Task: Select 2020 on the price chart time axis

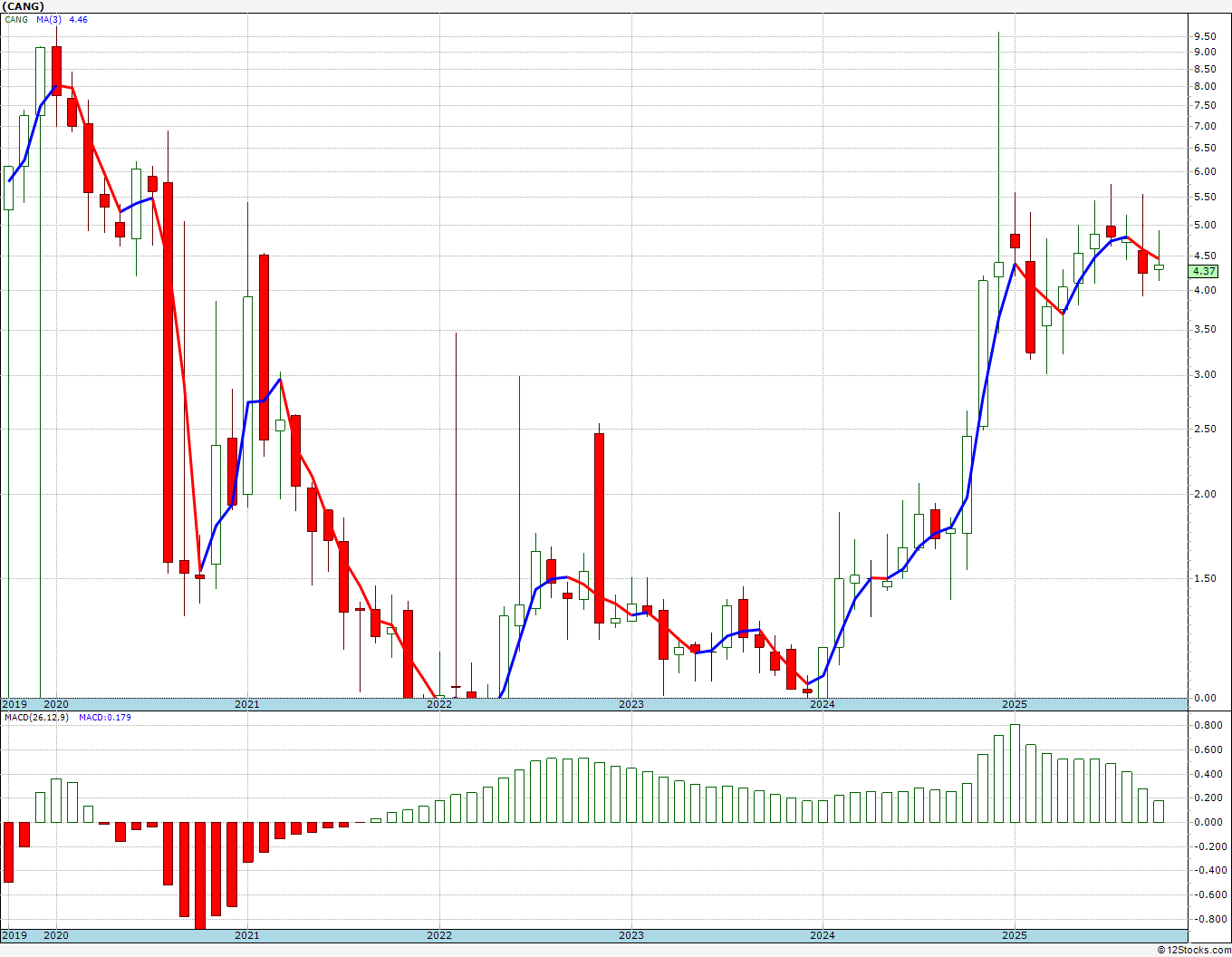Action: [x=56, y=704]
